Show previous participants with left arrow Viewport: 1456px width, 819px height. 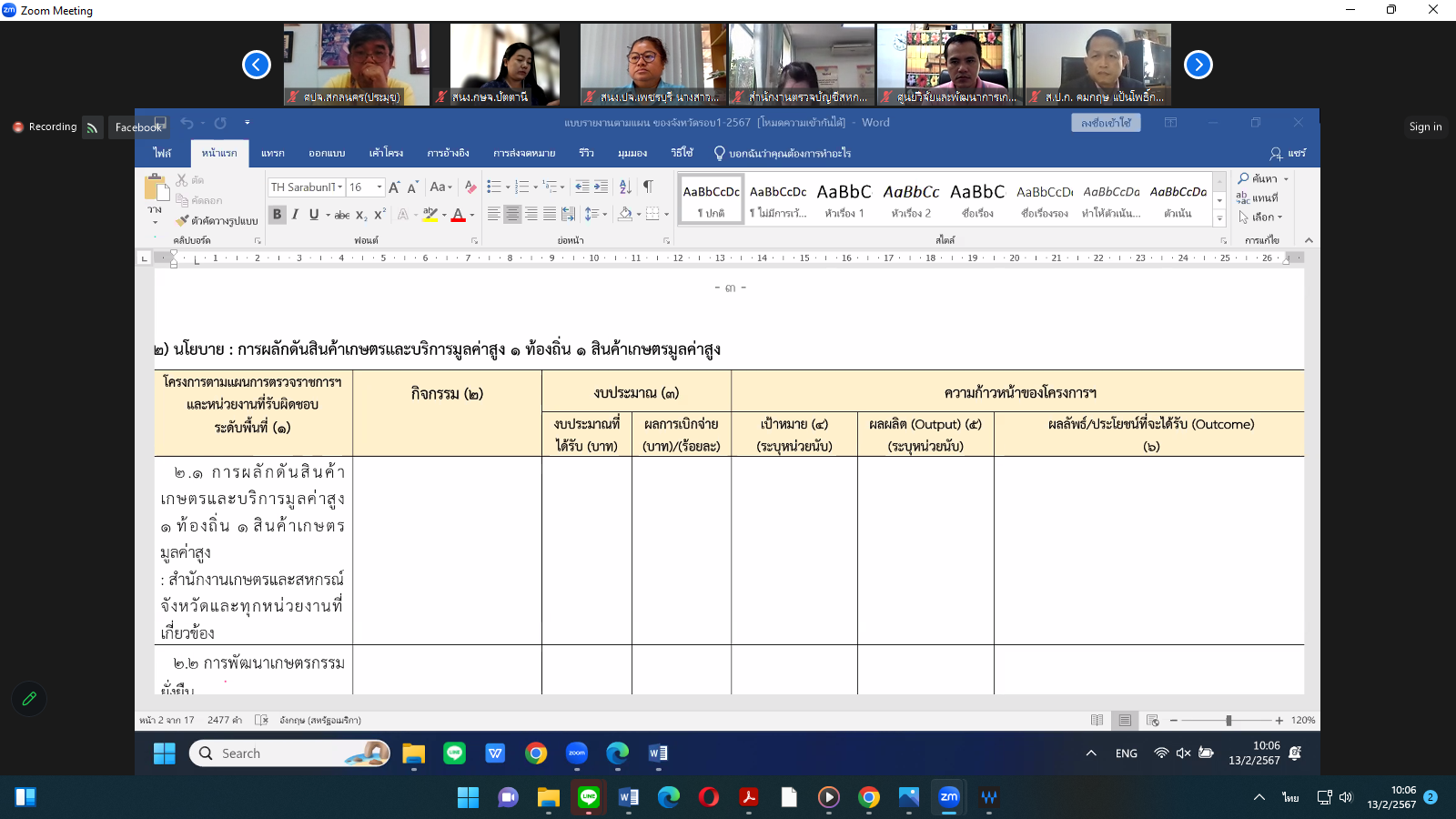(x=257, y=65)
